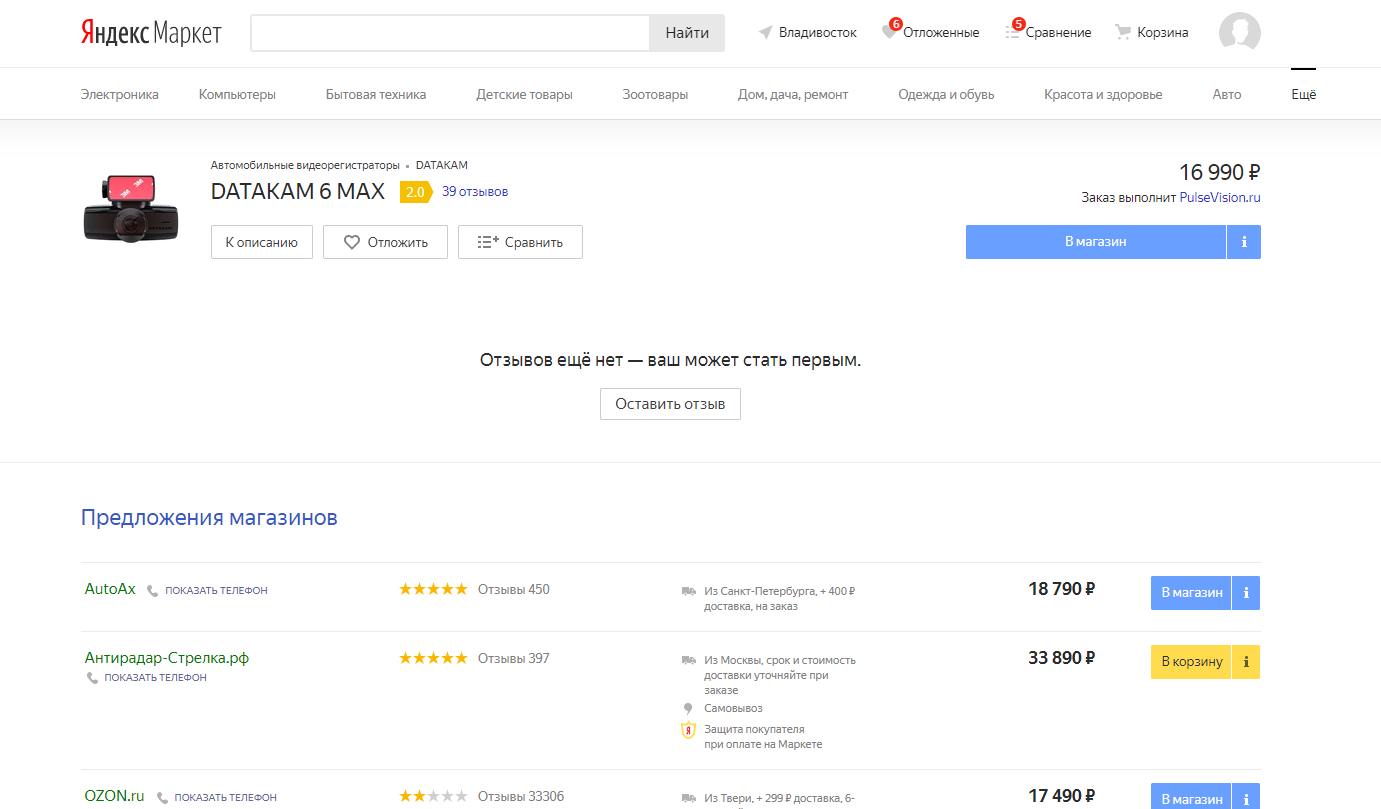
Task: Open the user profile avatar
Action: [x=1239, y=32]
